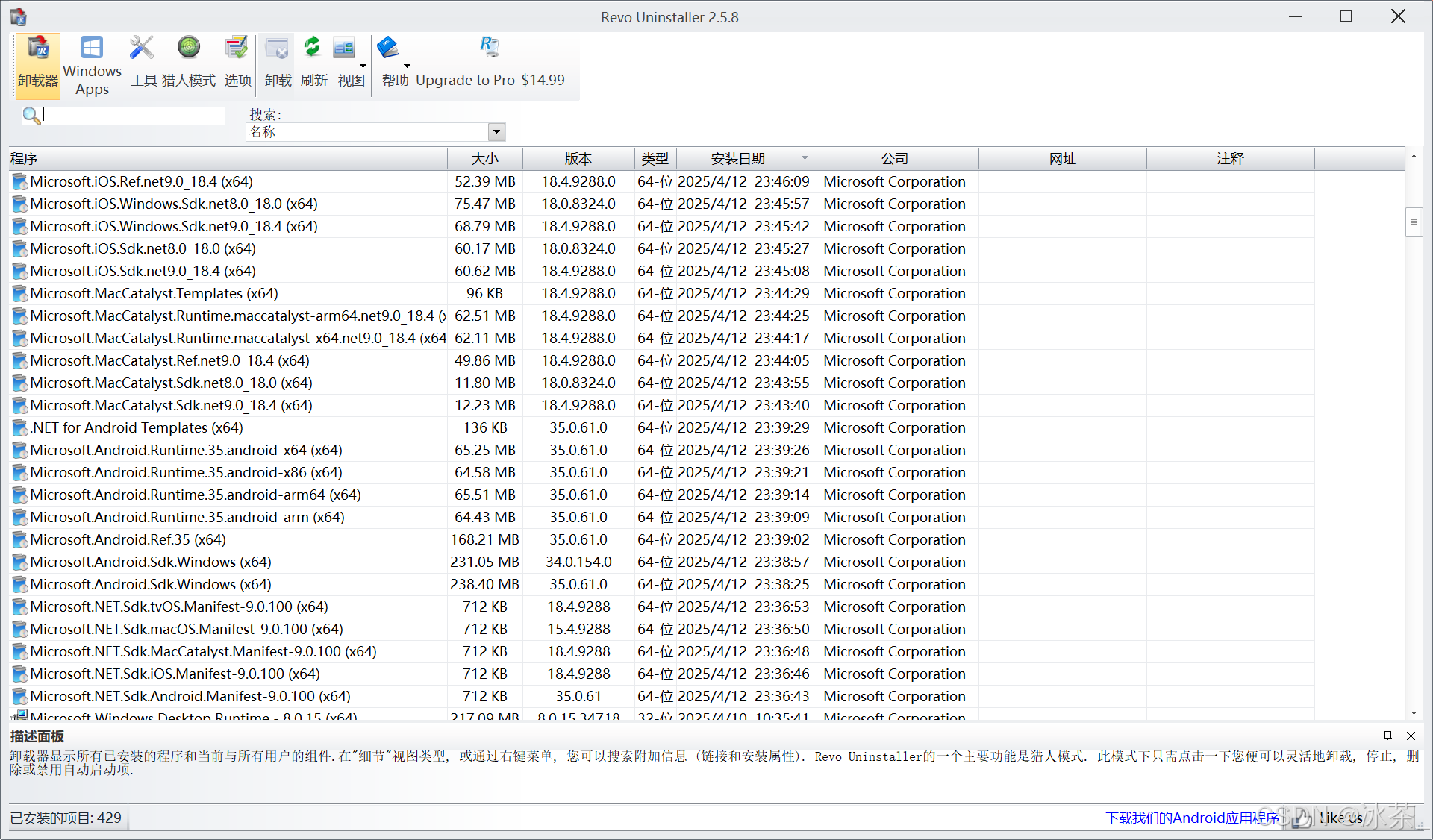Click the vertical scrollbar thumb
The width and height of the screenshot is (1433, 840).
(x=1414, y=222)
